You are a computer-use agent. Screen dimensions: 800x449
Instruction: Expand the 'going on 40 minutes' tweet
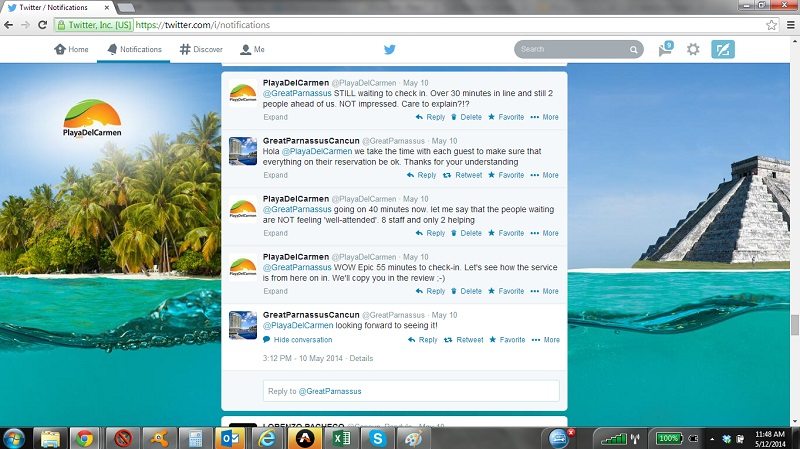[276, 233]
